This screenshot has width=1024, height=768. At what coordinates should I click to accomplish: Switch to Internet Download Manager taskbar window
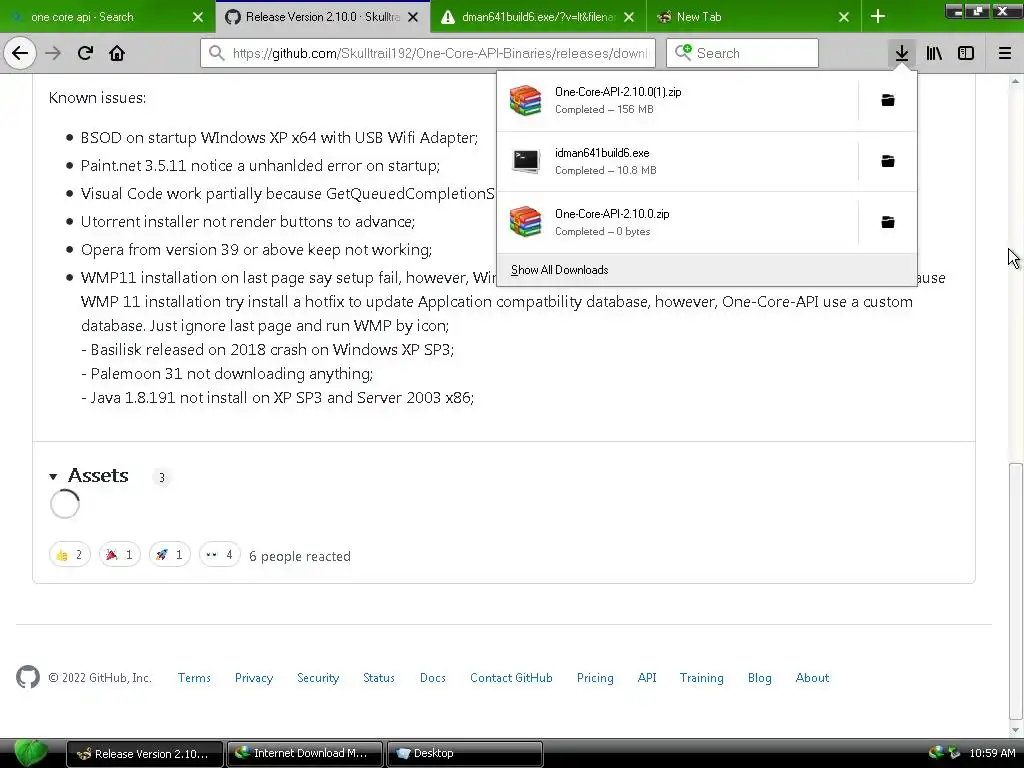pos(305,754)
